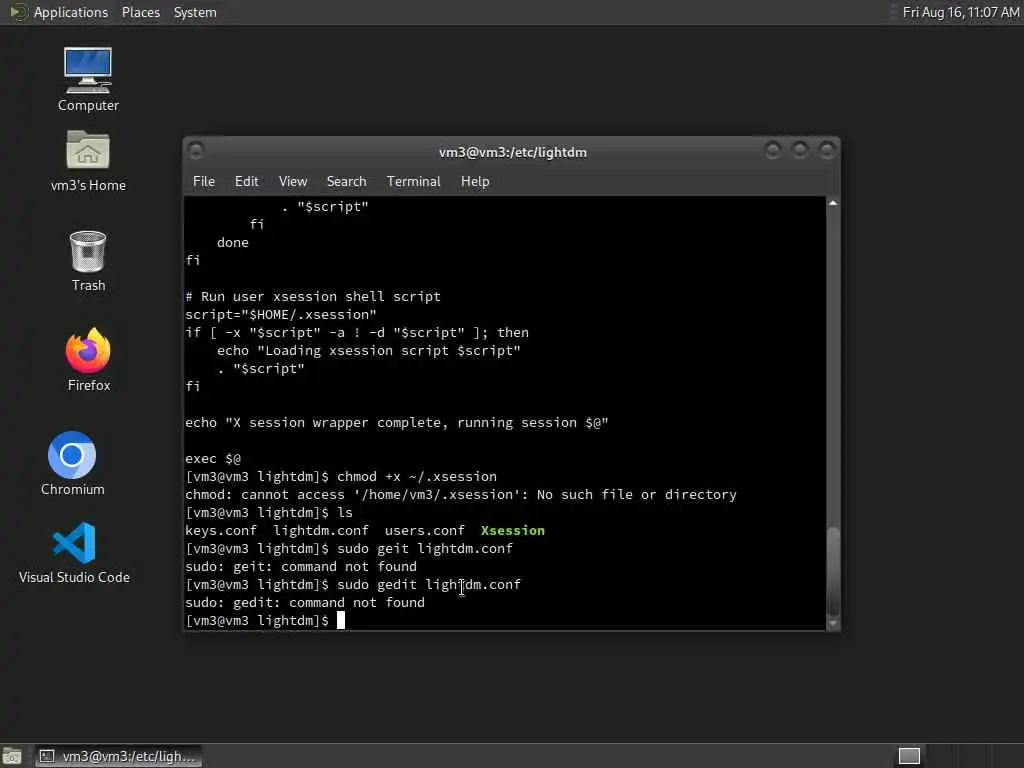1024x768 pixels.
Task: Click the lightdm.conf entry in ls output
Action: [321, 530]
